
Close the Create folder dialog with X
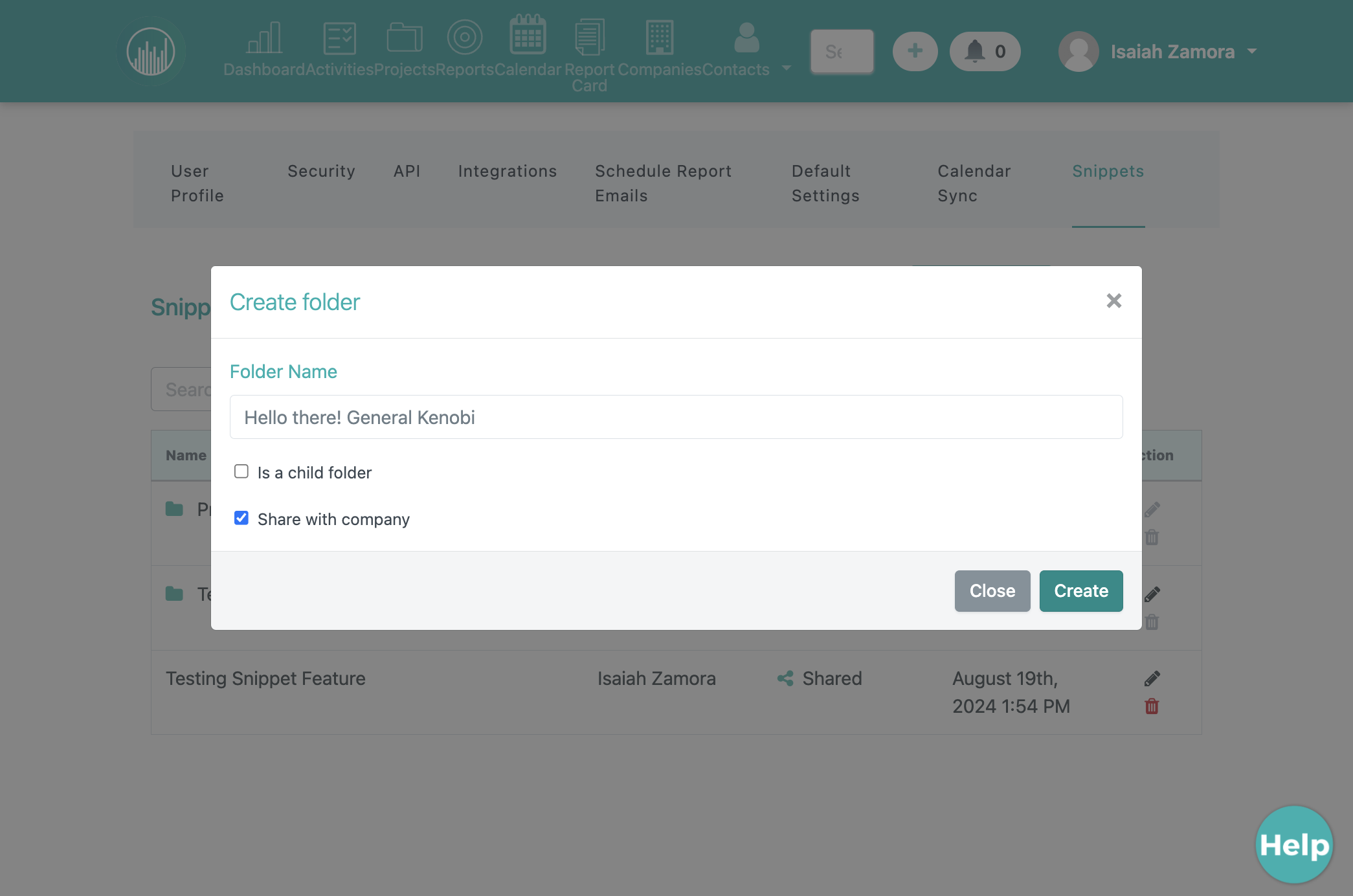point(1113,300)
